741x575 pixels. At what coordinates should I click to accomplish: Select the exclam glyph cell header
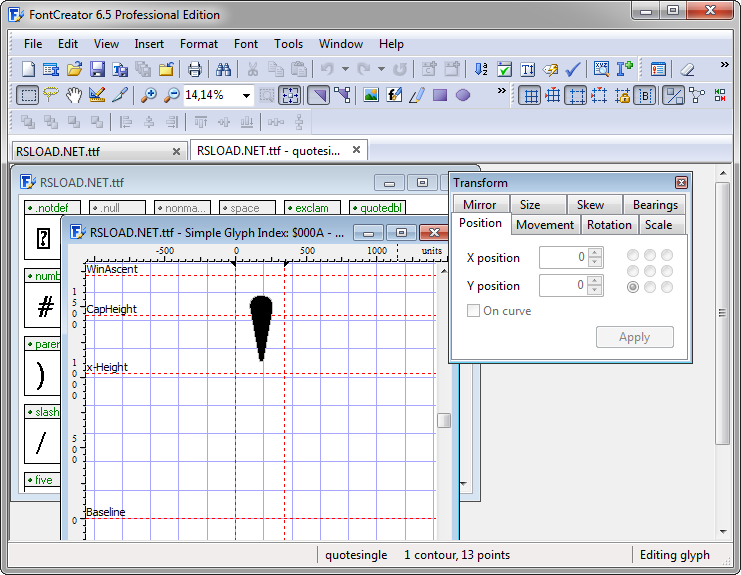[312, 208]
